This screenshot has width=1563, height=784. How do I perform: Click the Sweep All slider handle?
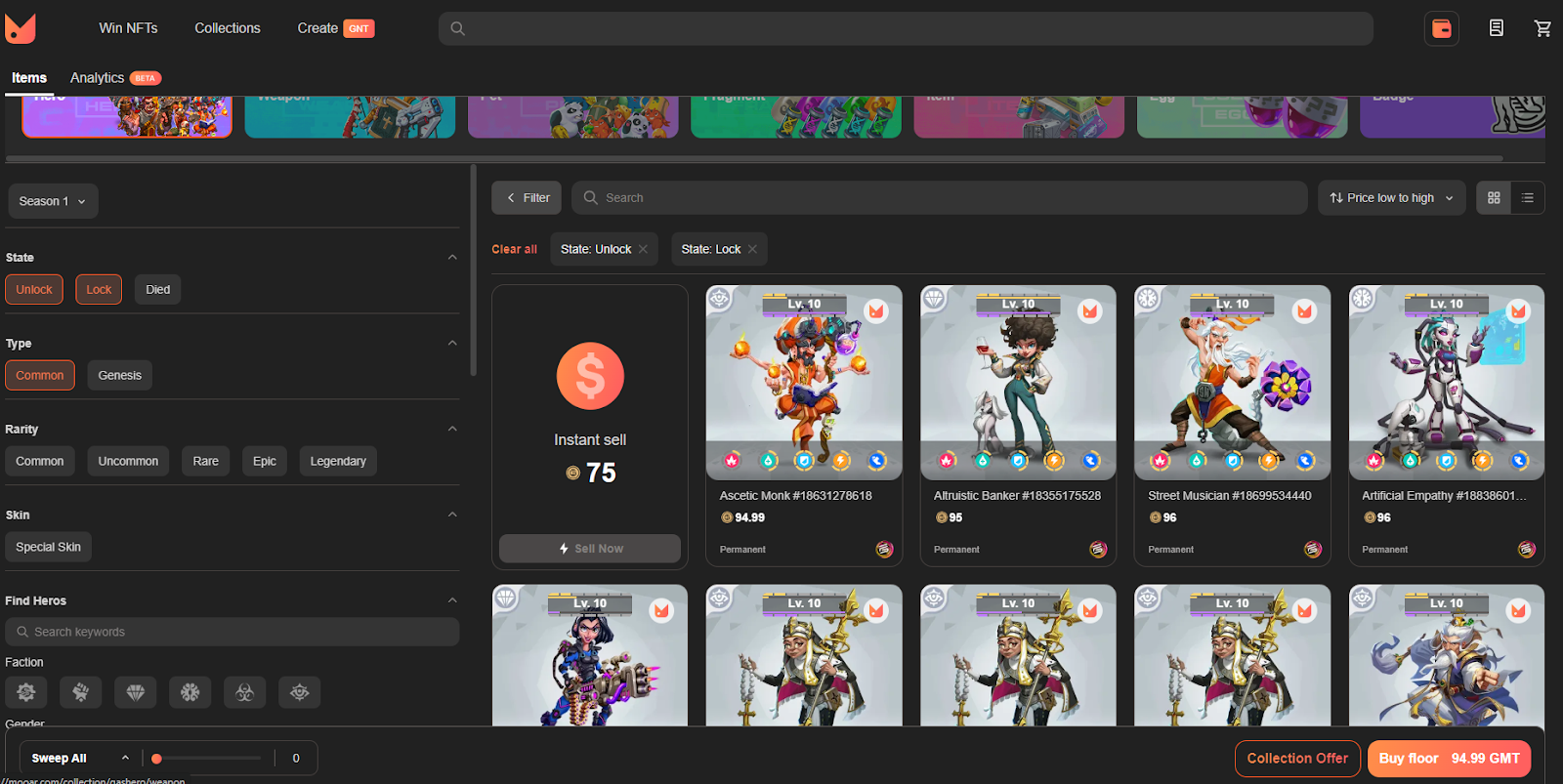point(156,759)
